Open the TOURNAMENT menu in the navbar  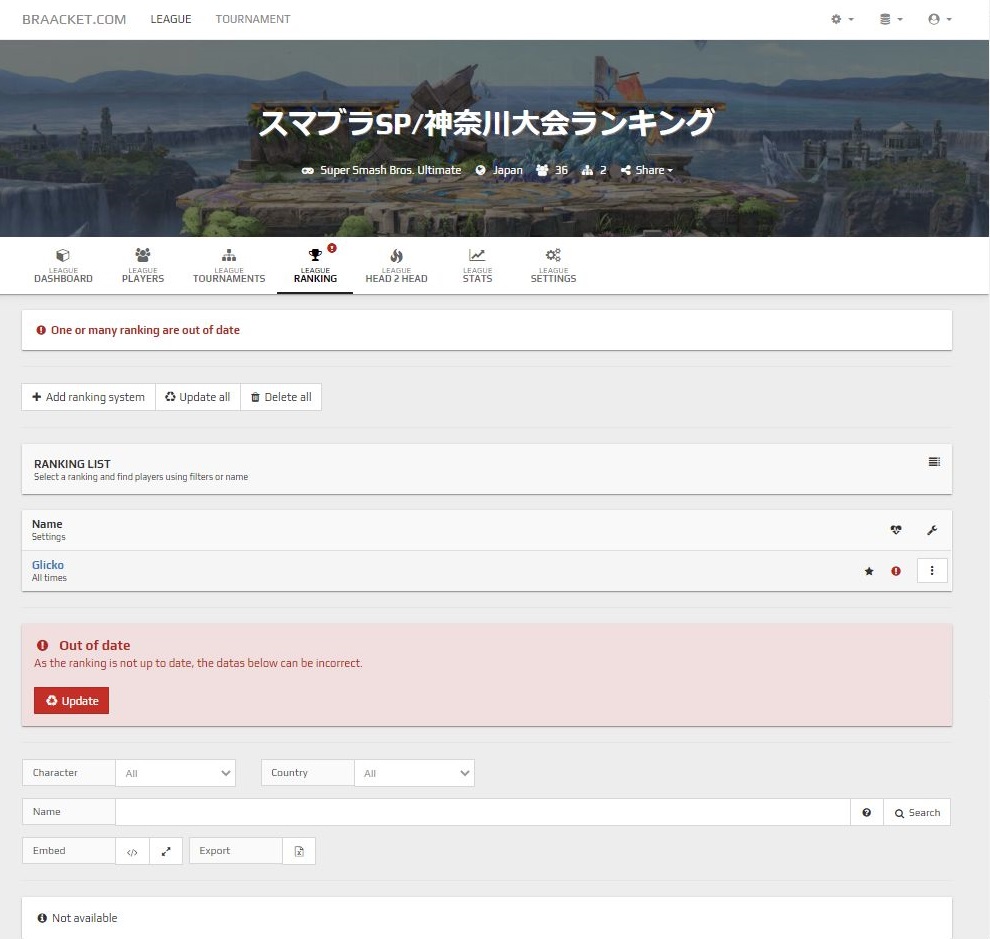pos(253,20)
